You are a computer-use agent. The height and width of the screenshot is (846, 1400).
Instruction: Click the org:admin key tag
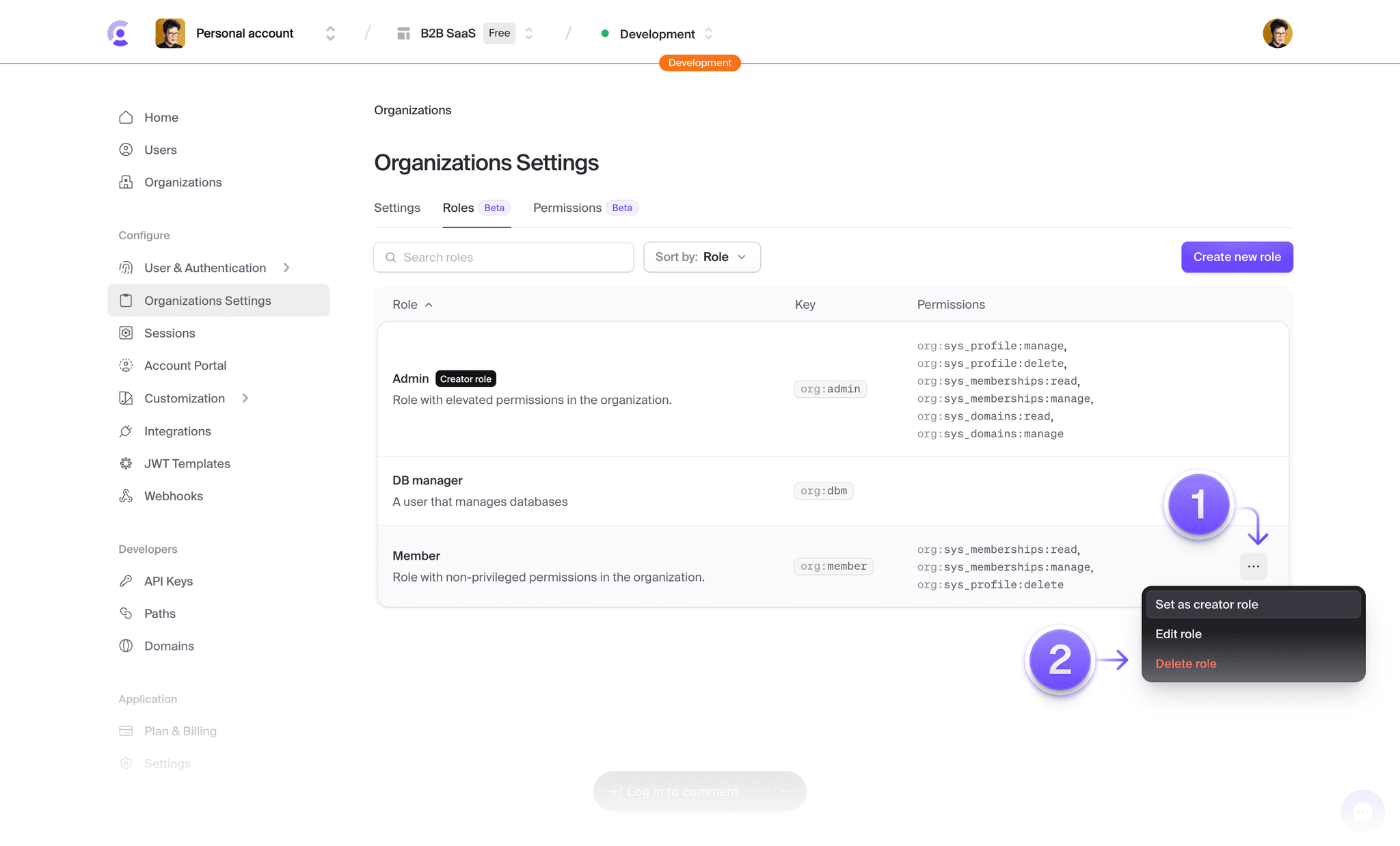[831, 389]
